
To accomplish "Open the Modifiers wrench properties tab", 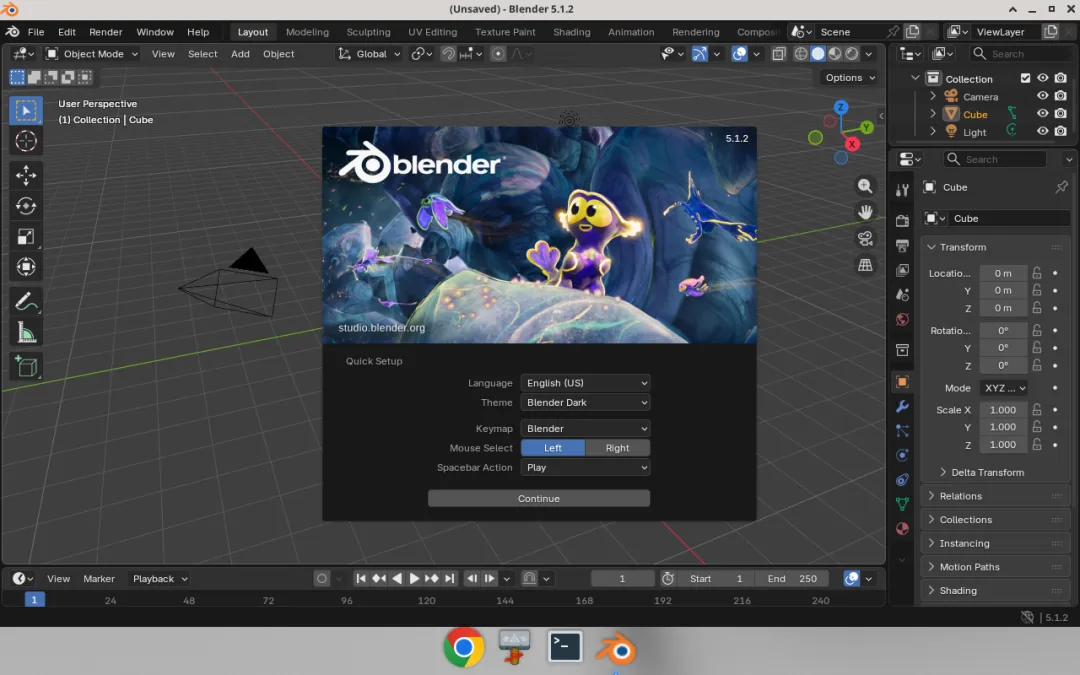I will click(902, 406).
